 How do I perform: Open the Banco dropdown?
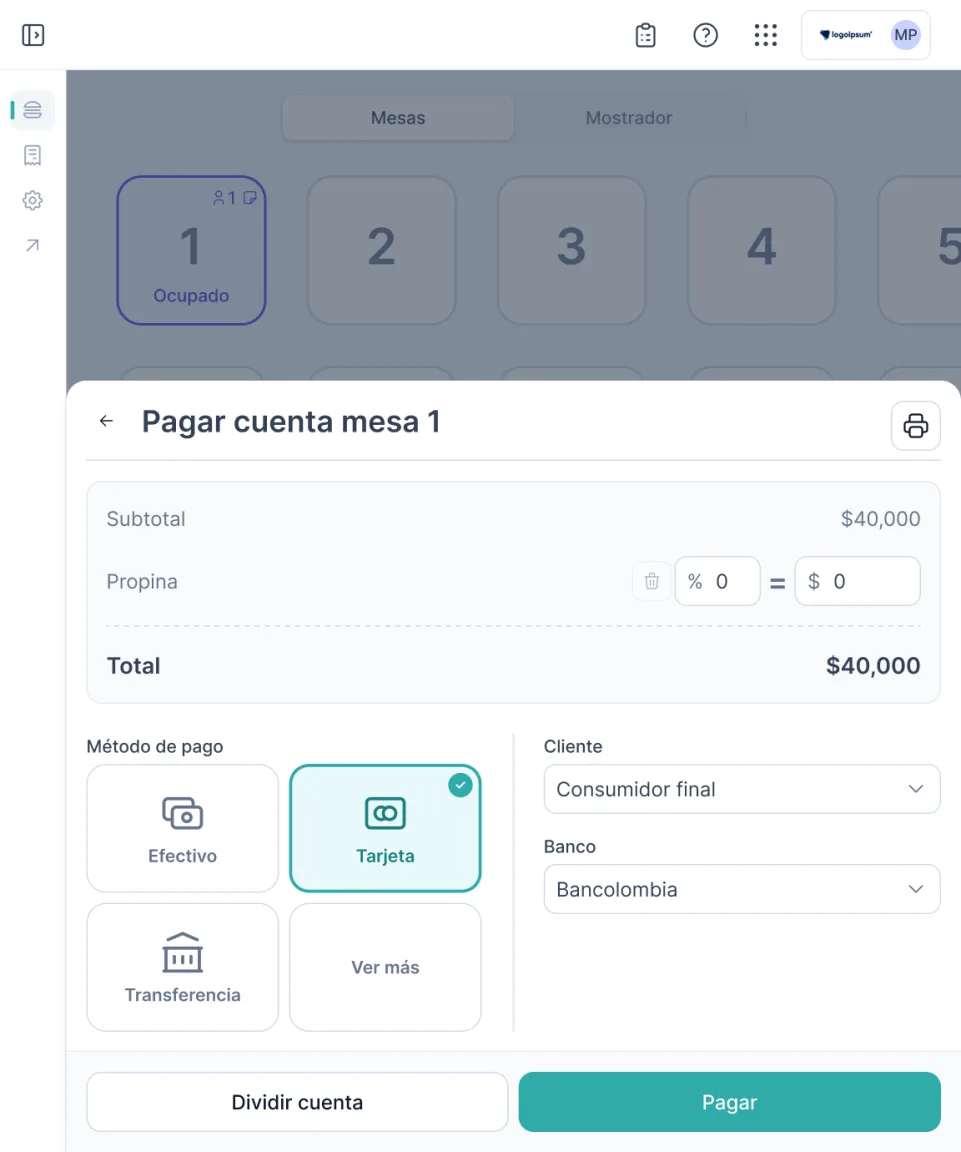click(742, 889)
